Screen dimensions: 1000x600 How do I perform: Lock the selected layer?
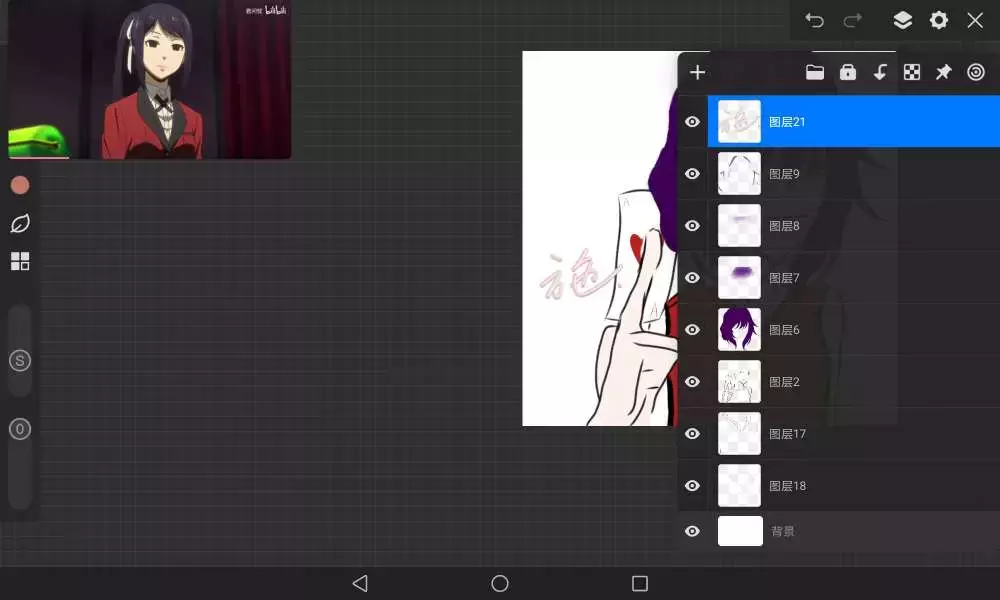click(x=848, y=72)
